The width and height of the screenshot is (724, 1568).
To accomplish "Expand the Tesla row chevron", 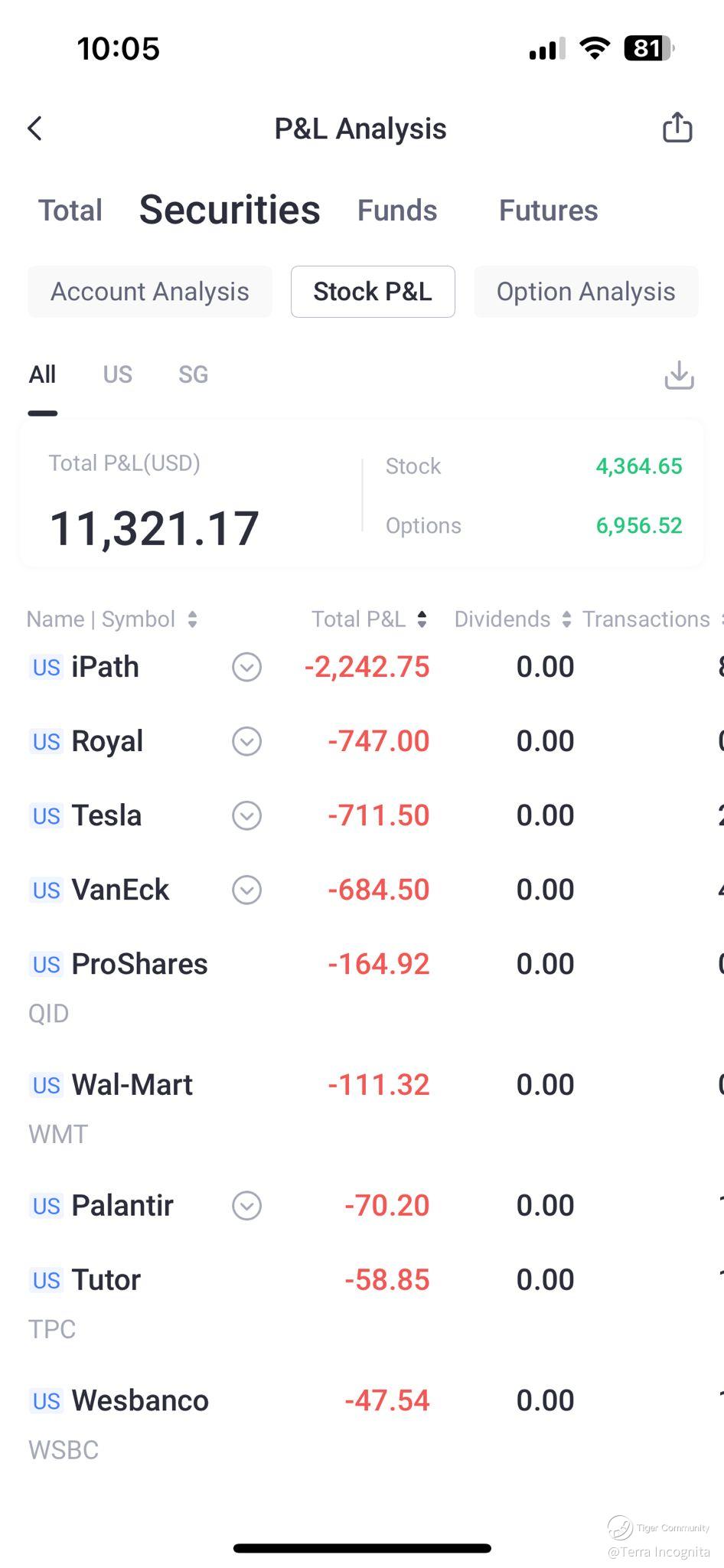I will click(246, 815).
